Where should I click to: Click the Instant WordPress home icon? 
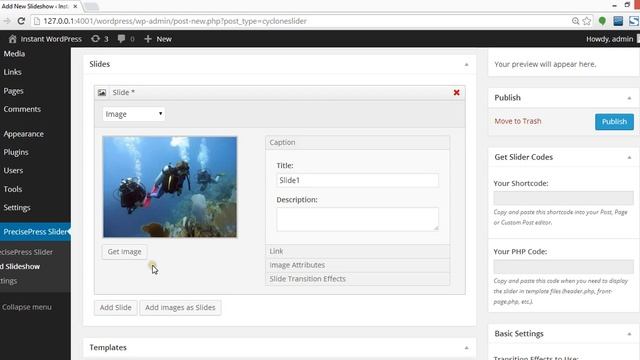pyautogui.click(x=13, y=39)
